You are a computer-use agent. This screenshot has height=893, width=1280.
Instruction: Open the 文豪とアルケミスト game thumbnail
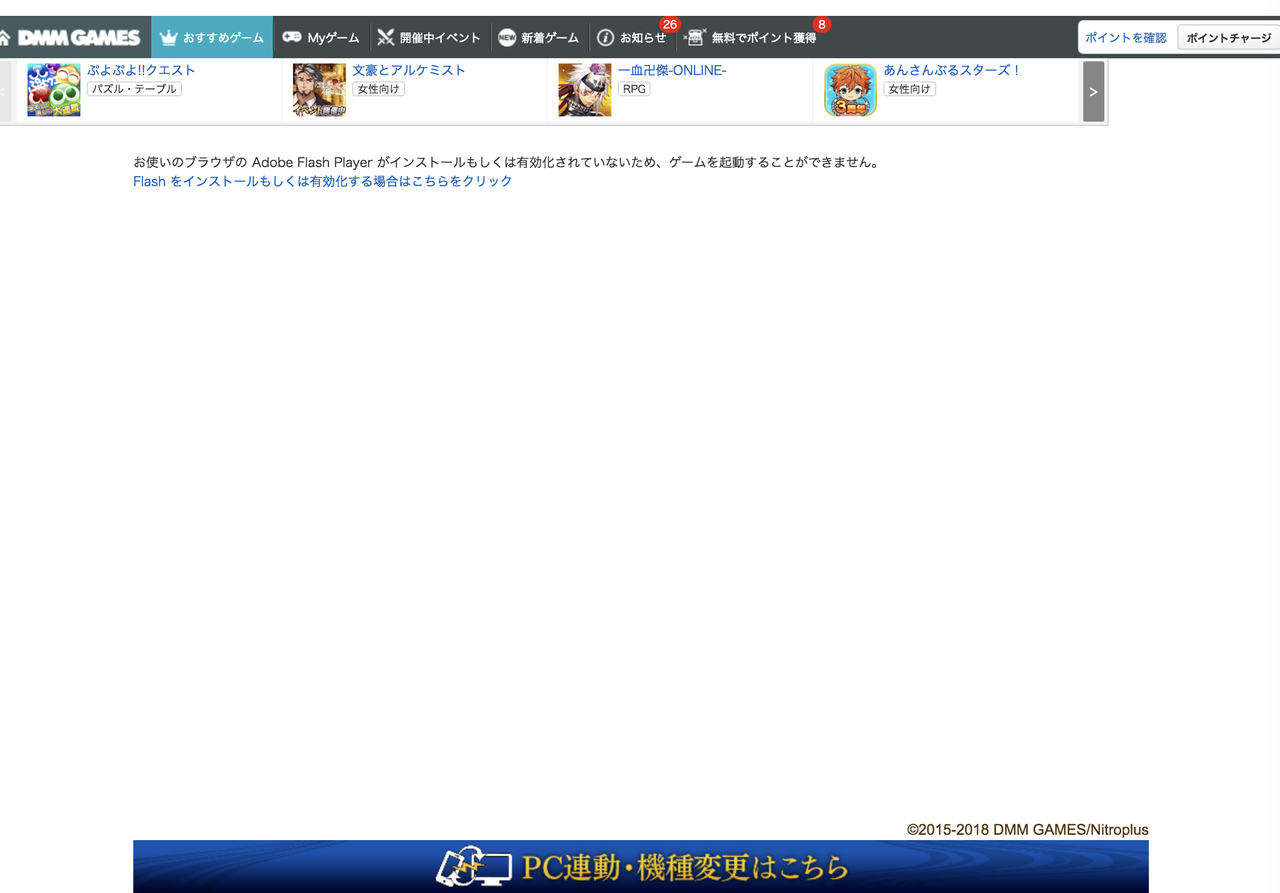point(319,90)
